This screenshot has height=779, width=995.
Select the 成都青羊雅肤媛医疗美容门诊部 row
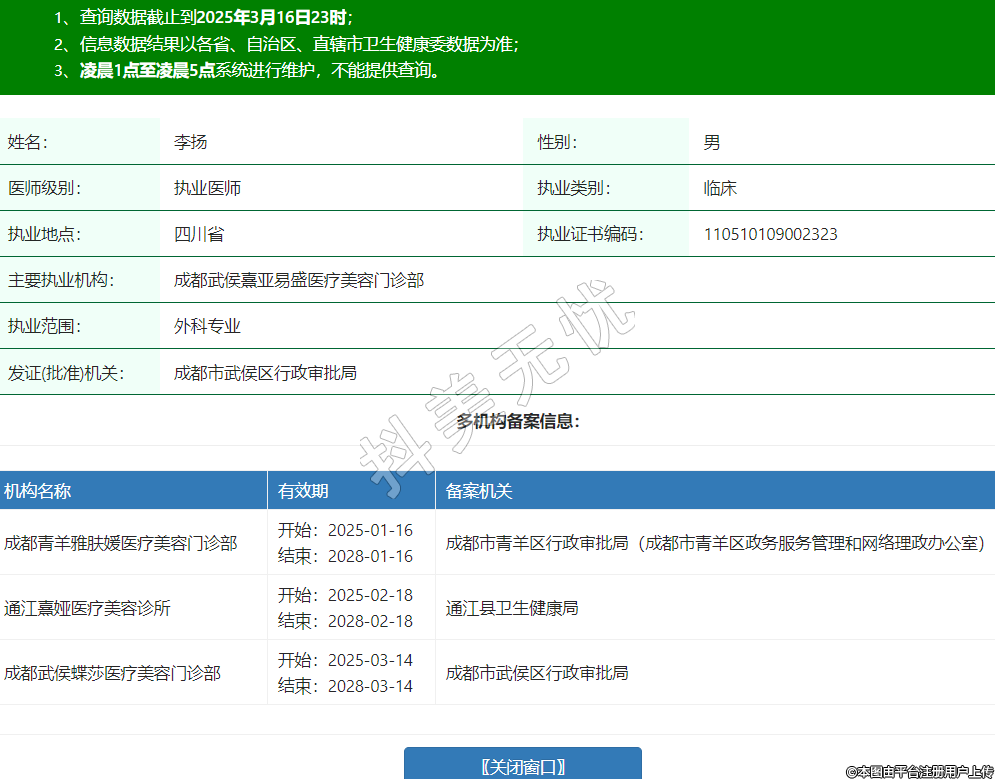coord(121,543)
